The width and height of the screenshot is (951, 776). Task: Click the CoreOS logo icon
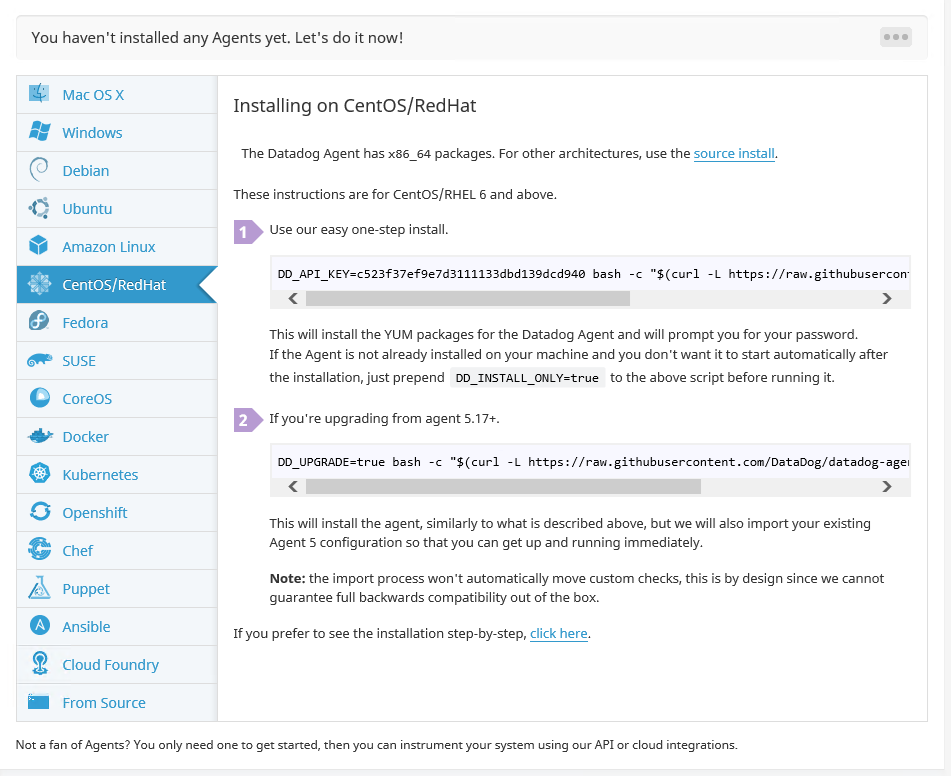point(39,397)
